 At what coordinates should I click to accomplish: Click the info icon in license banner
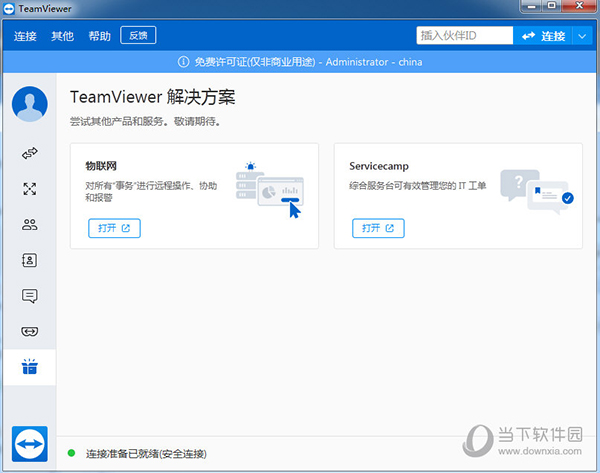click(x=183, y=62)
